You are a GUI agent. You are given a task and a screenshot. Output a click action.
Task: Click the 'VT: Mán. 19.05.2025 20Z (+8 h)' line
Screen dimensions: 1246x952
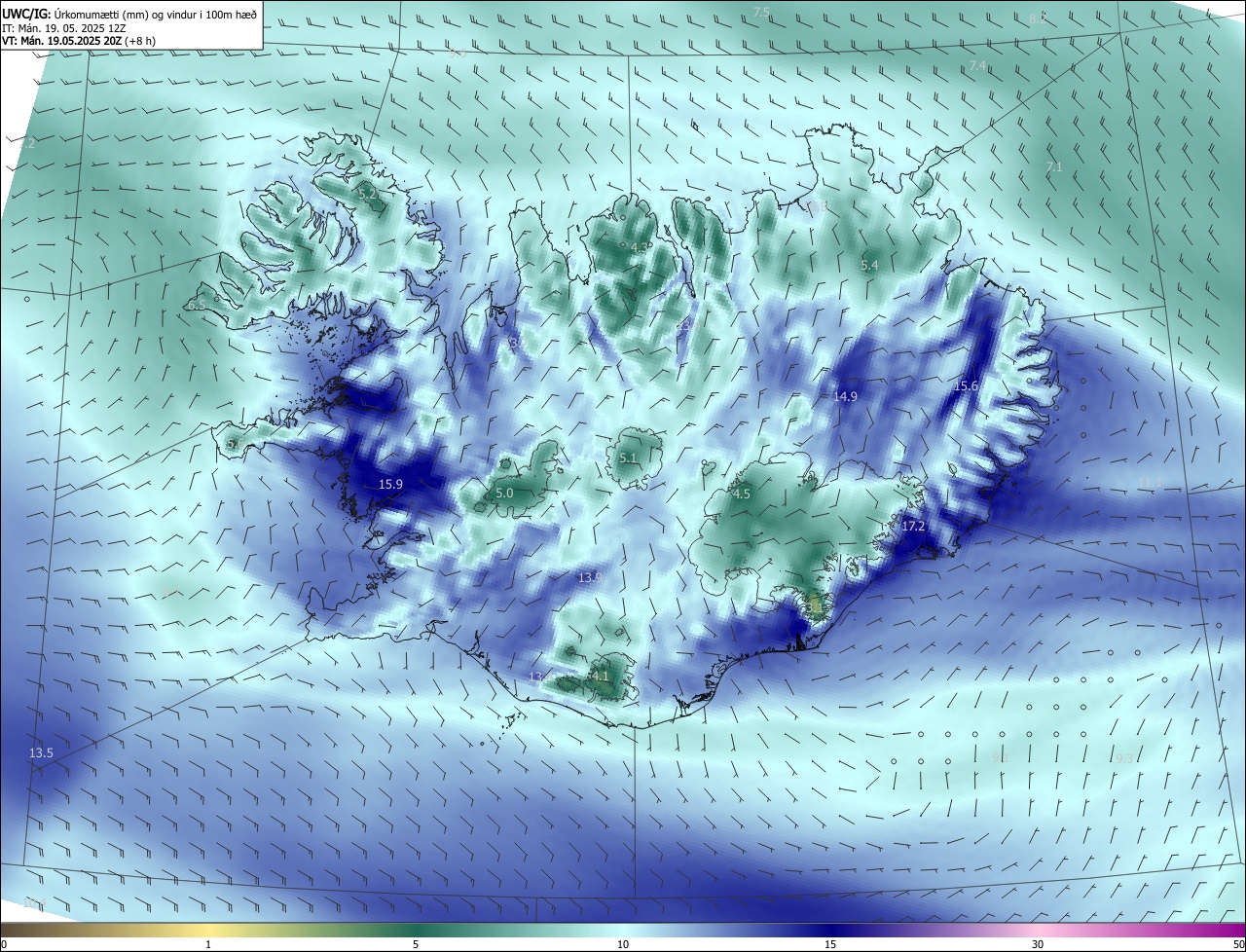[79, 41]
